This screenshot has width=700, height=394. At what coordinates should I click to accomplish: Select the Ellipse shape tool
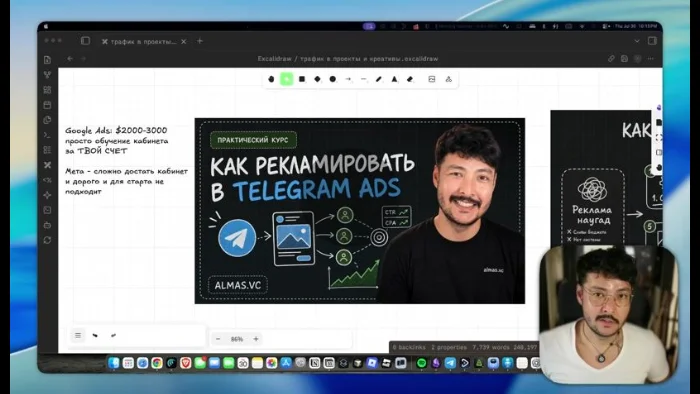(x=333, y=79)
